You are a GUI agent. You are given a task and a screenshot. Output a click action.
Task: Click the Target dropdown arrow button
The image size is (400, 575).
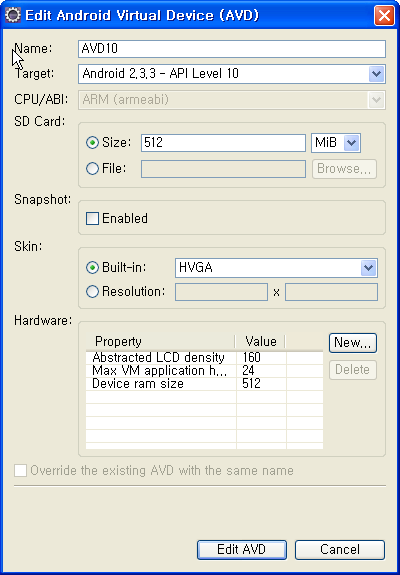point(377,74)
